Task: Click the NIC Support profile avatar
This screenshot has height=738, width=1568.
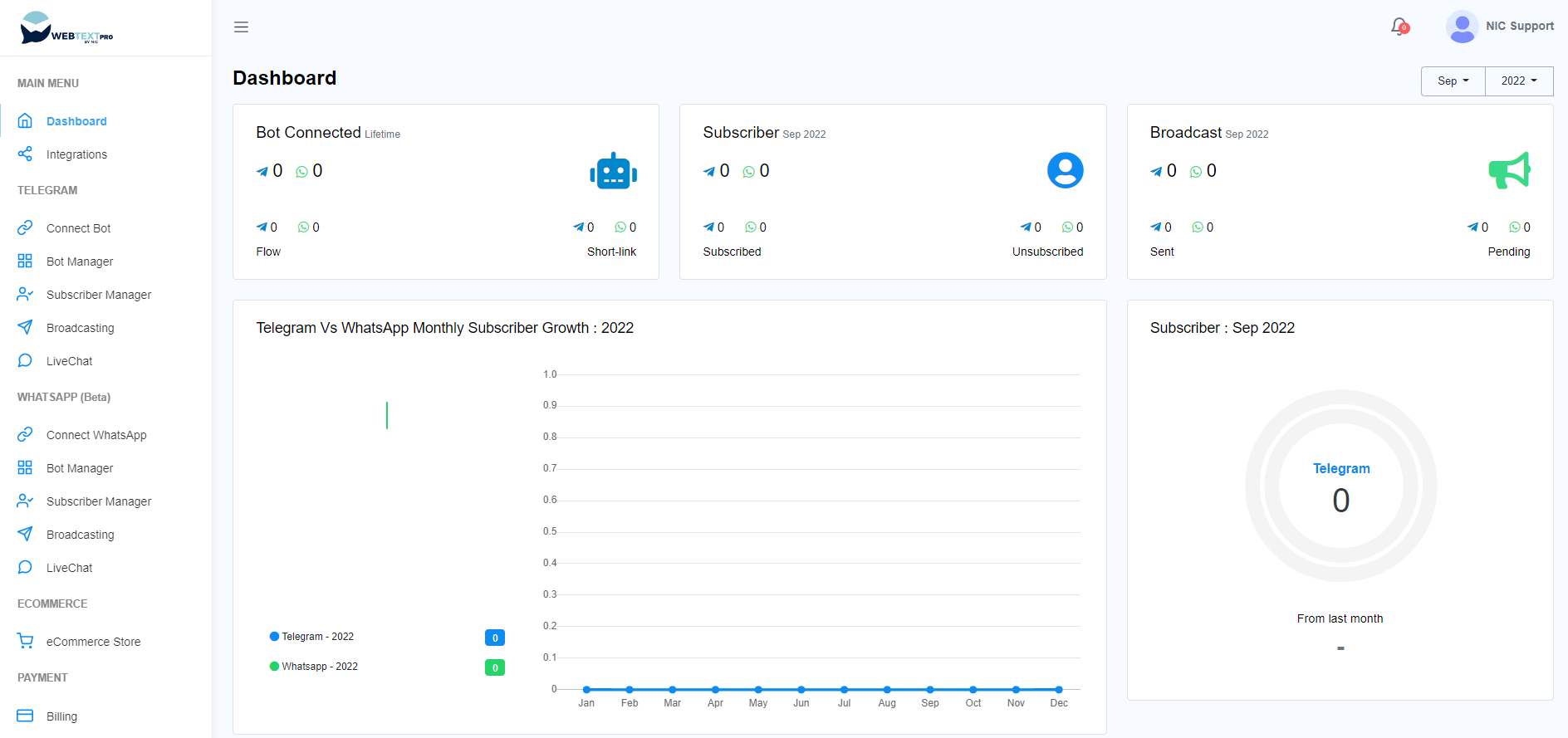Action: coord(1462,27)
